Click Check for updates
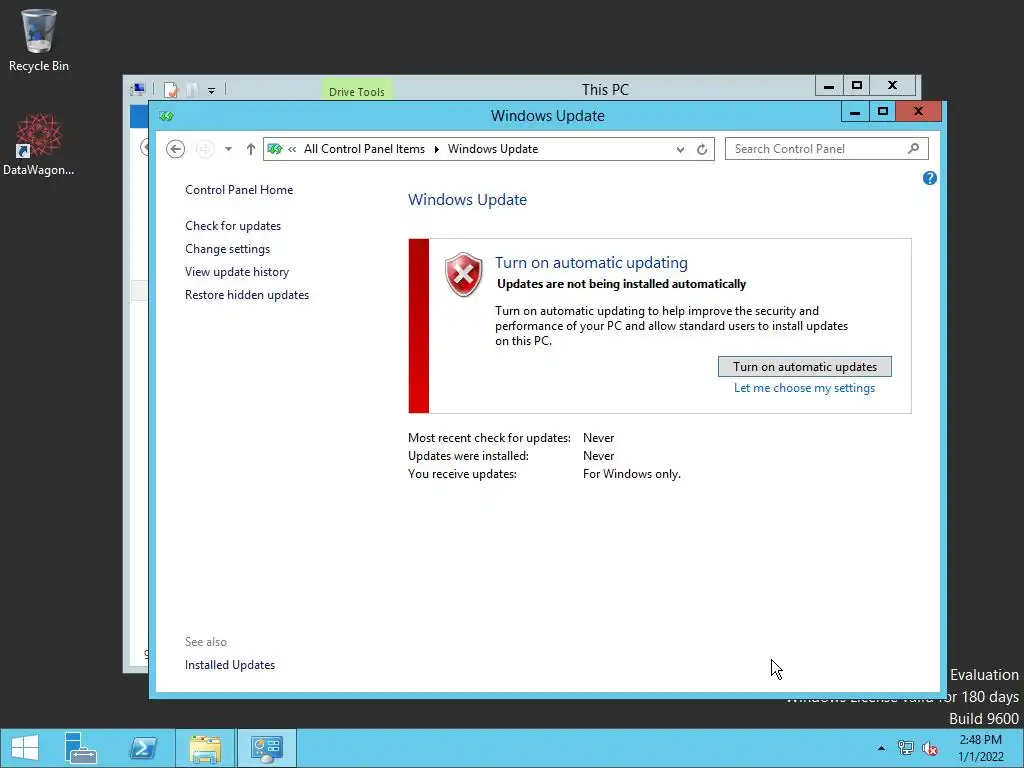Viewport: 1024px width, 768px height. point(233,226)
